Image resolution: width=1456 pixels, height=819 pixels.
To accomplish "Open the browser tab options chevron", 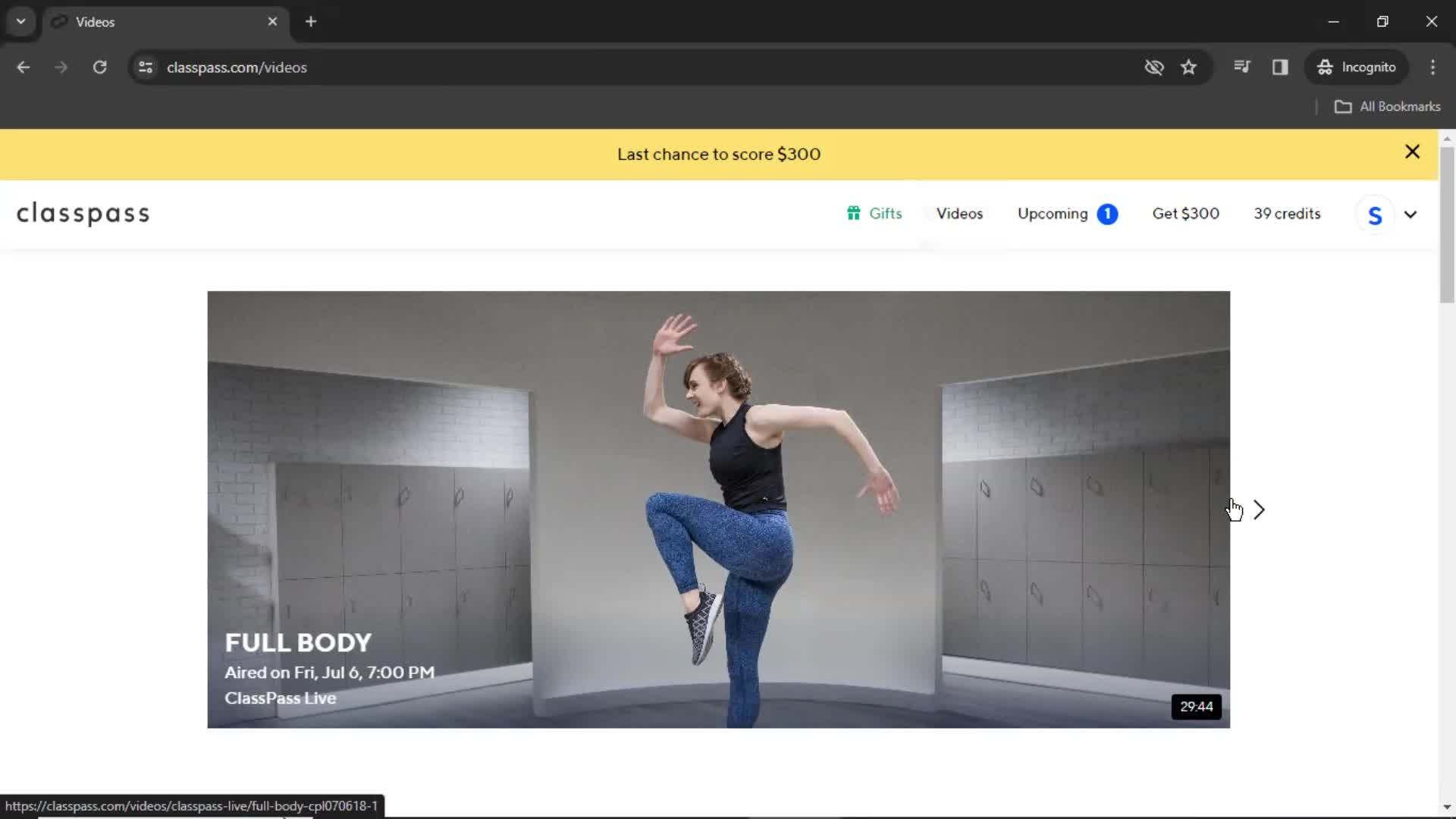I will 21,21.
